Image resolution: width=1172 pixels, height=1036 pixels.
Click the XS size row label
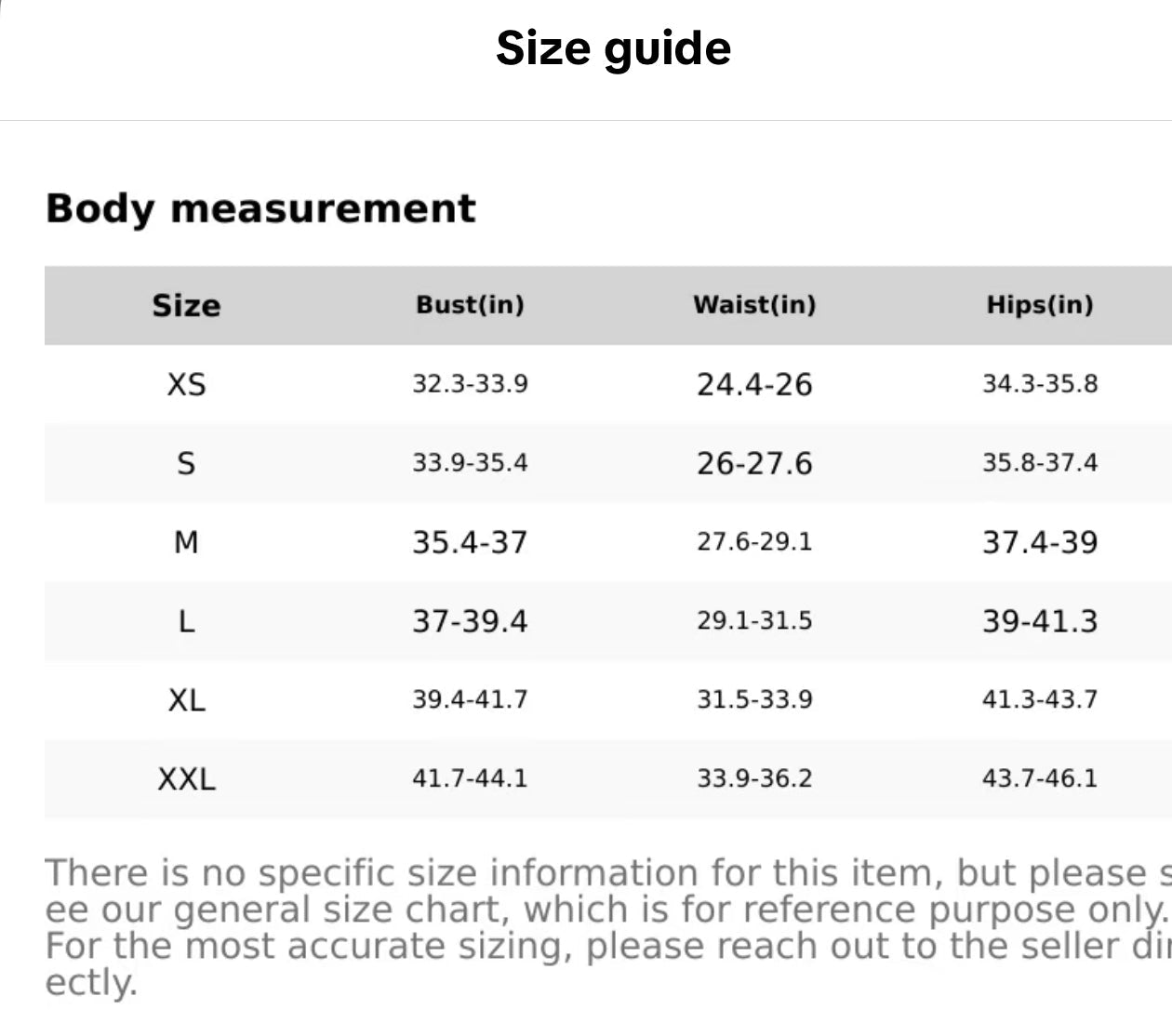(x=186, y=384)
